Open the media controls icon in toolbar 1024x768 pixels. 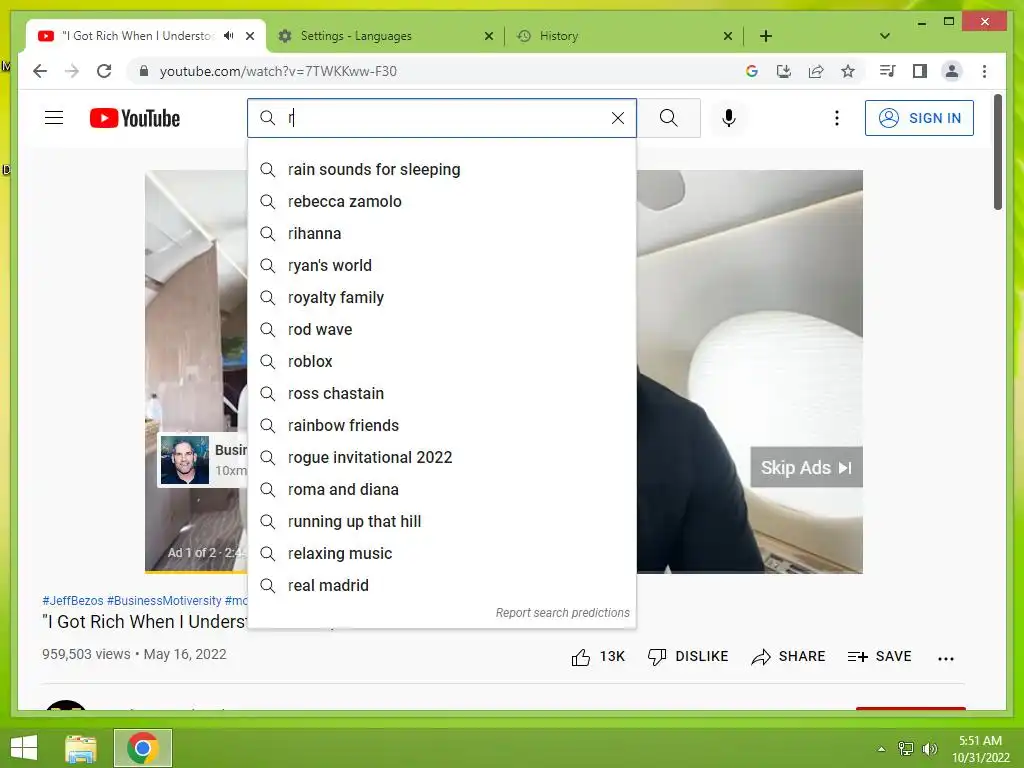(x=887, y=71)
